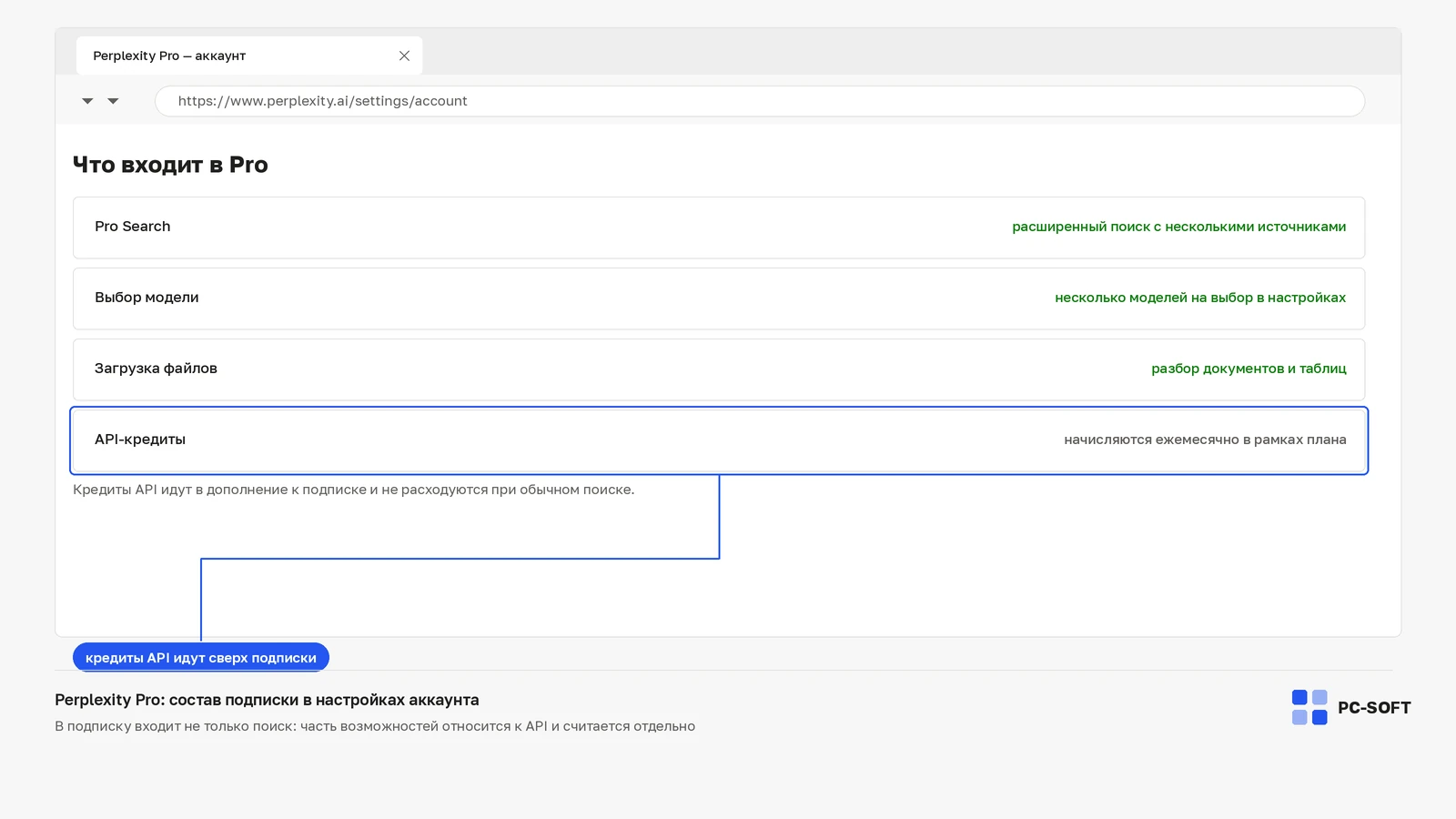Click "расширенный поиск с несколькими источниками" text
The image size is (1456, 819).
click(1179, 227)
